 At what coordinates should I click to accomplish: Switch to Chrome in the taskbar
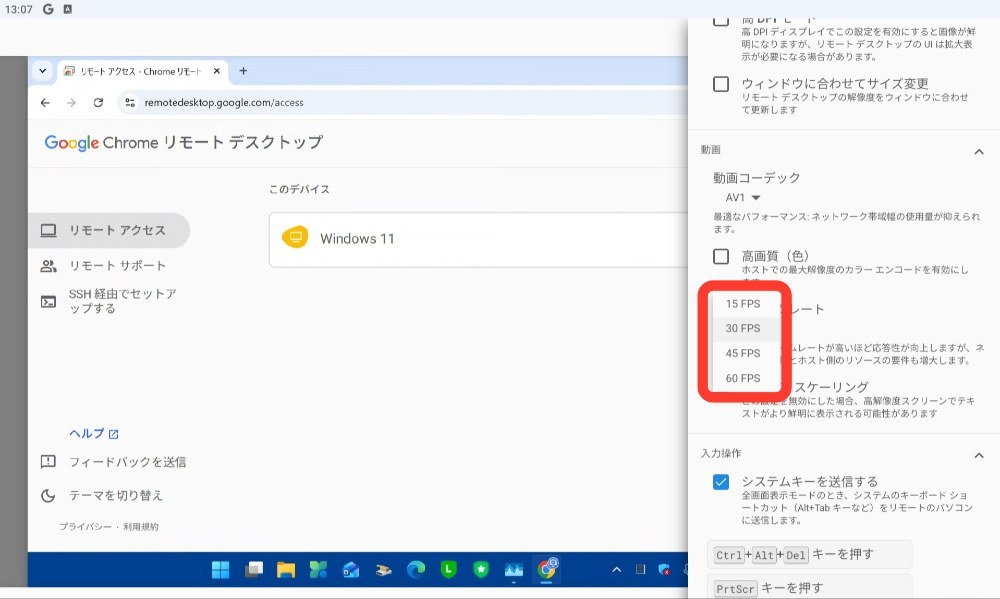point(547,568)
